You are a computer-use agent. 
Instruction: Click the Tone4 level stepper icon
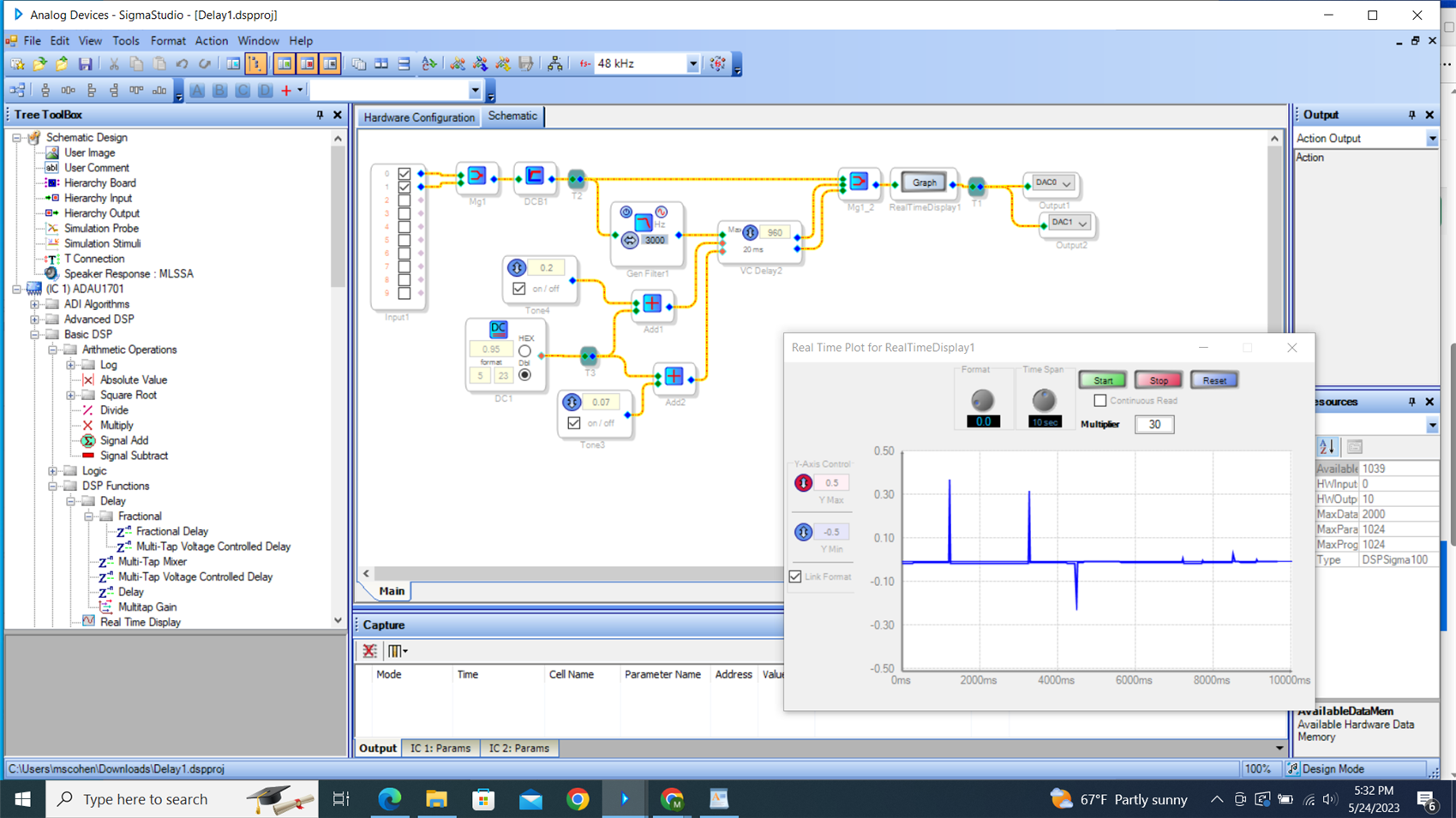point(516,268)
